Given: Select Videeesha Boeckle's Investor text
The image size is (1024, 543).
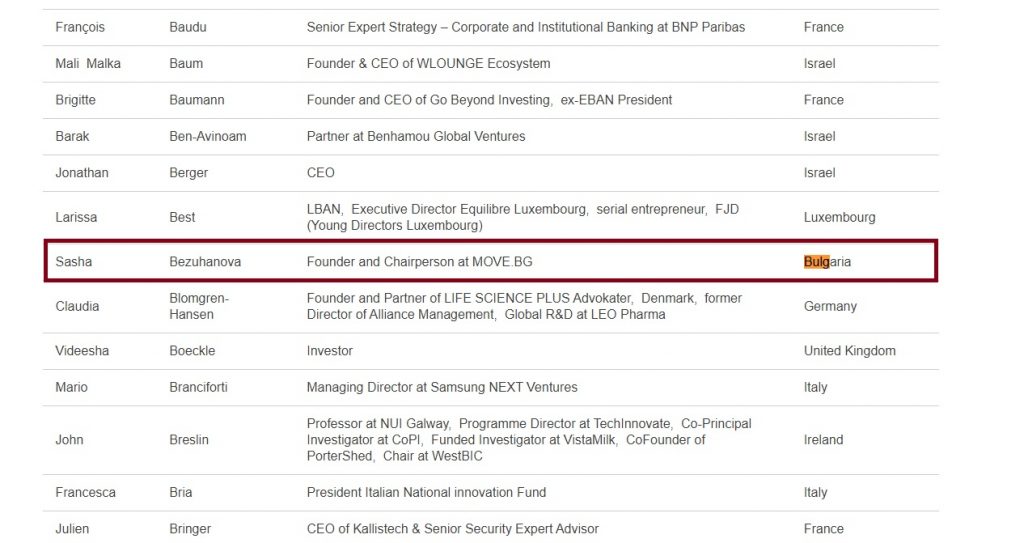Looking at the screenshot, I should (x=329, y=351).
